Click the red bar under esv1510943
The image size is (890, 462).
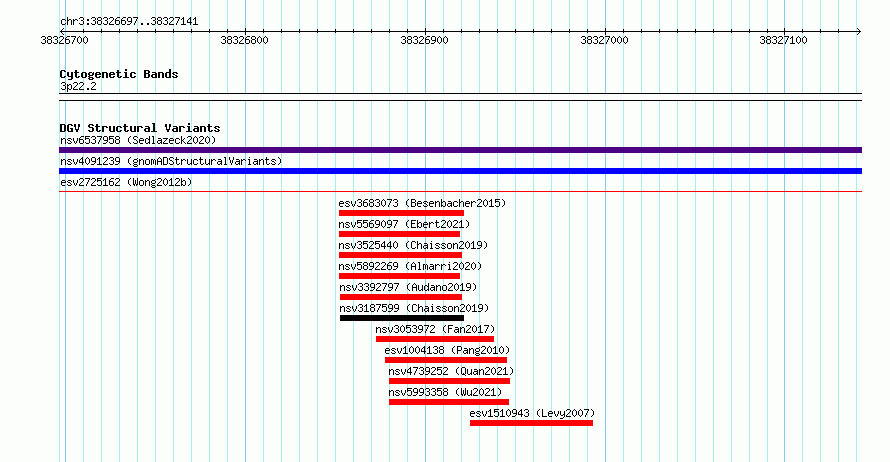(x=531, y=423)
